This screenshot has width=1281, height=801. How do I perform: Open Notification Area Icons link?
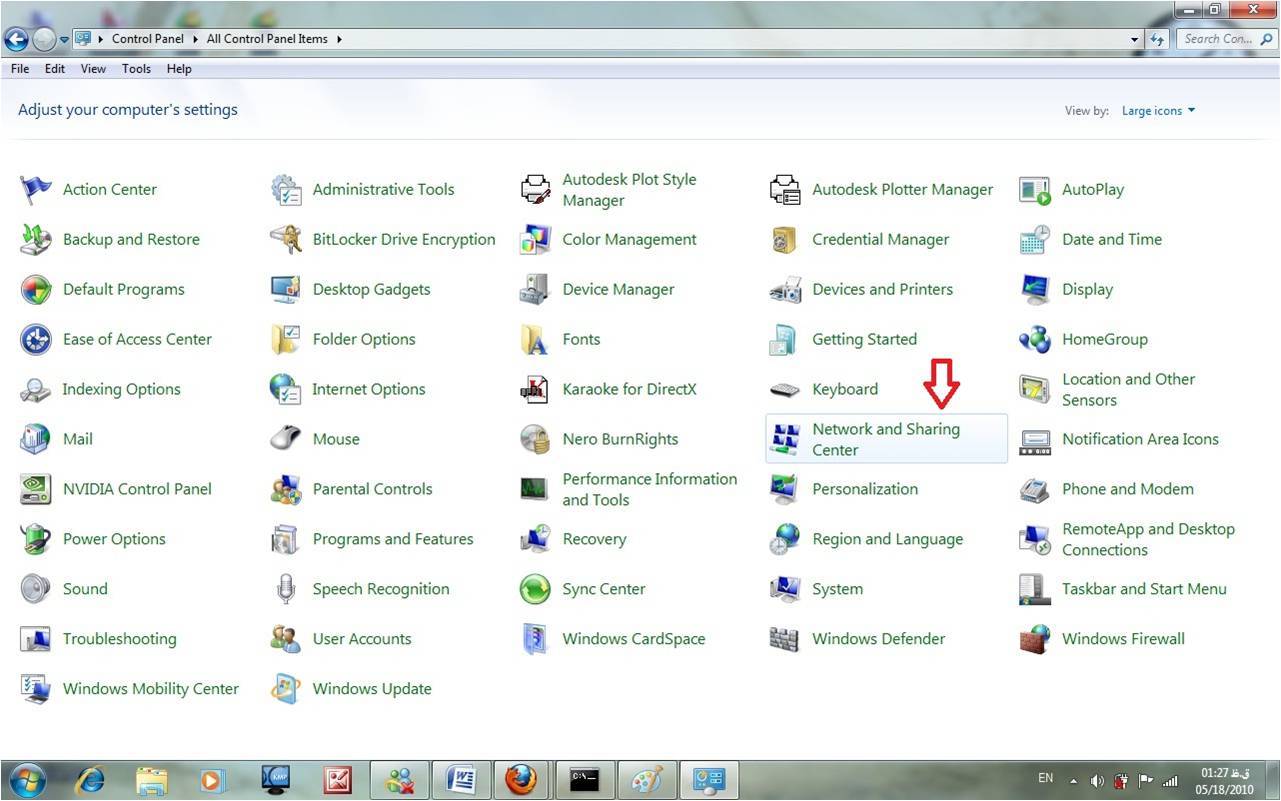click(x=1140, y=439)
